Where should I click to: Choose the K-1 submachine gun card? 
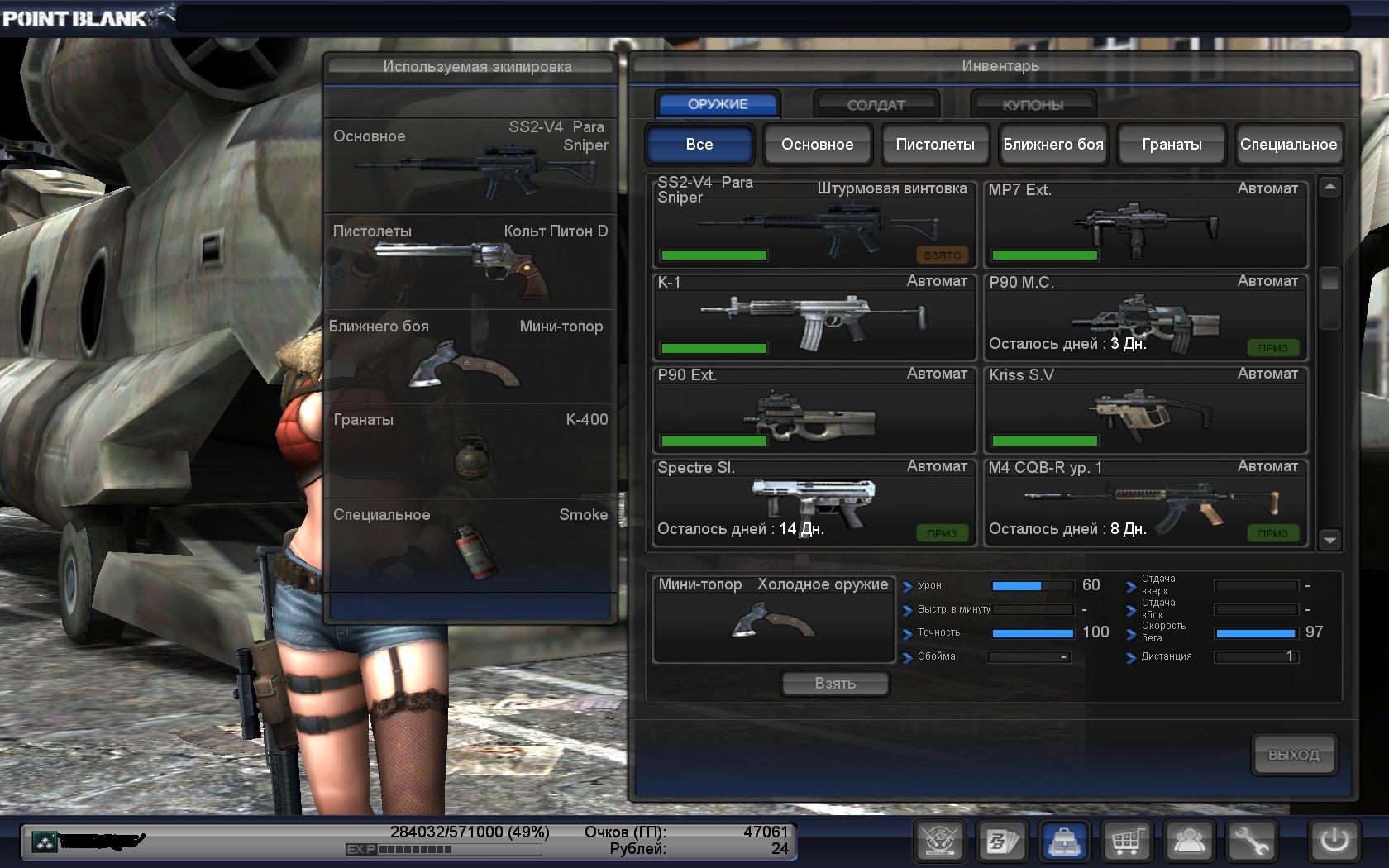814,317
